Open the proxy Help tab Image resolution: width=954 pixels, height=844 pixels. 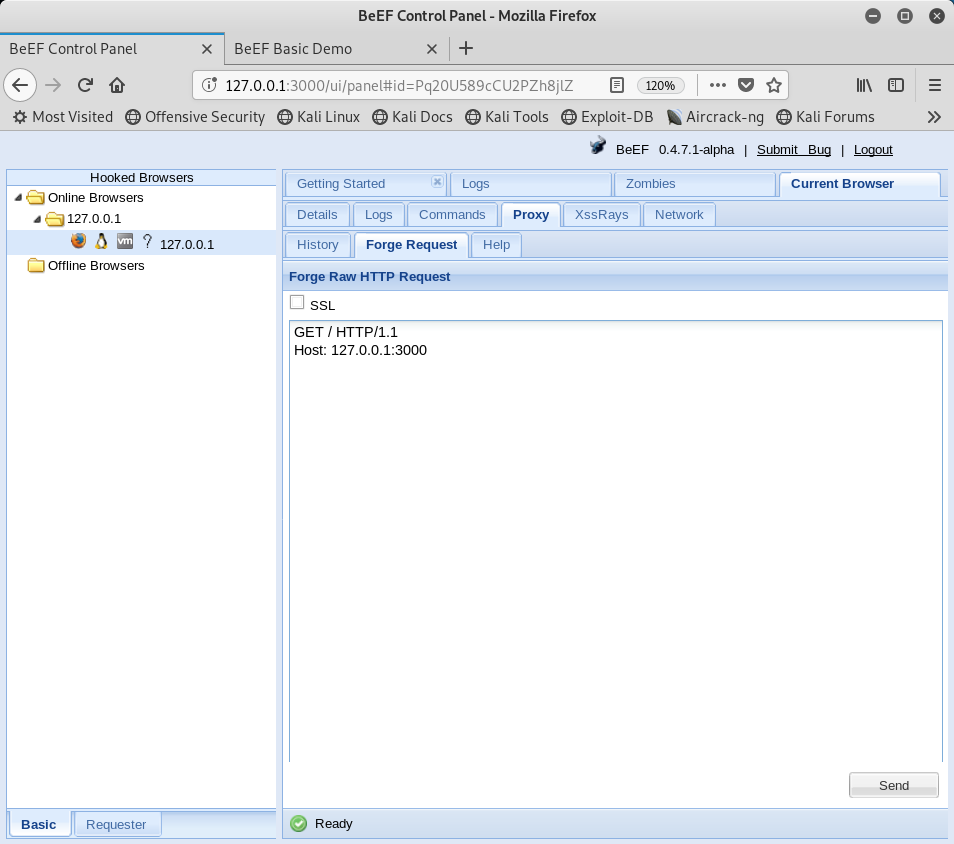coord(496,245)
